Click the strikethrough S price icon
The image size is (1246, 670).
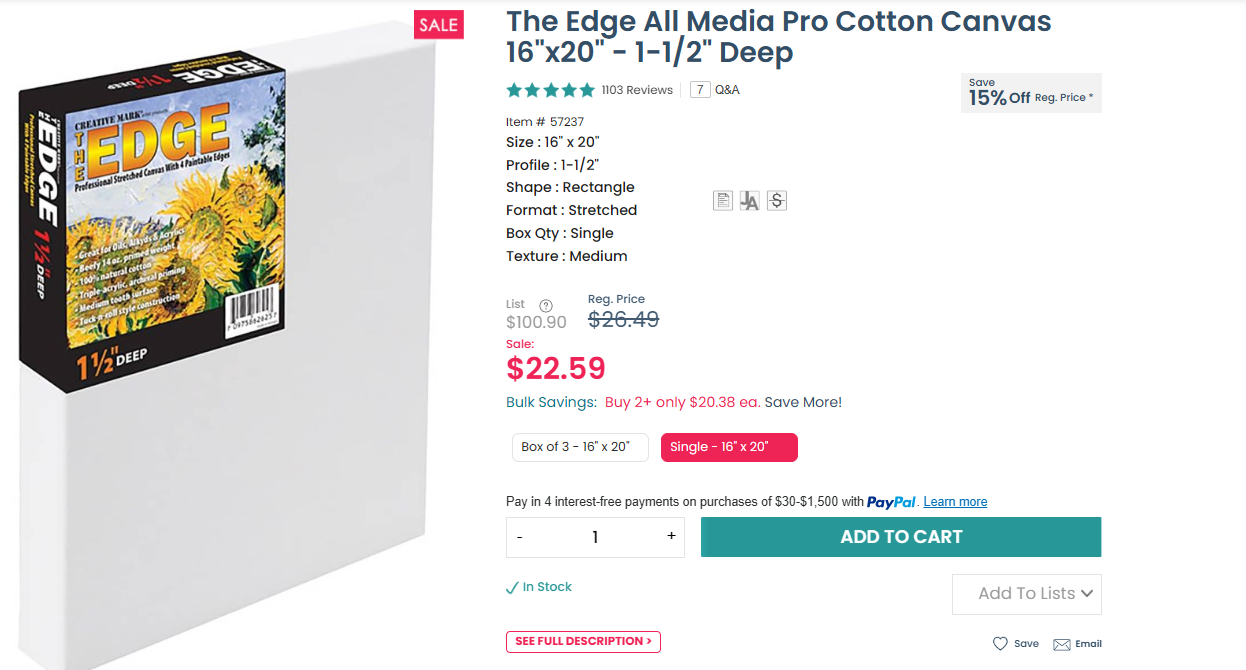point(777,201)
